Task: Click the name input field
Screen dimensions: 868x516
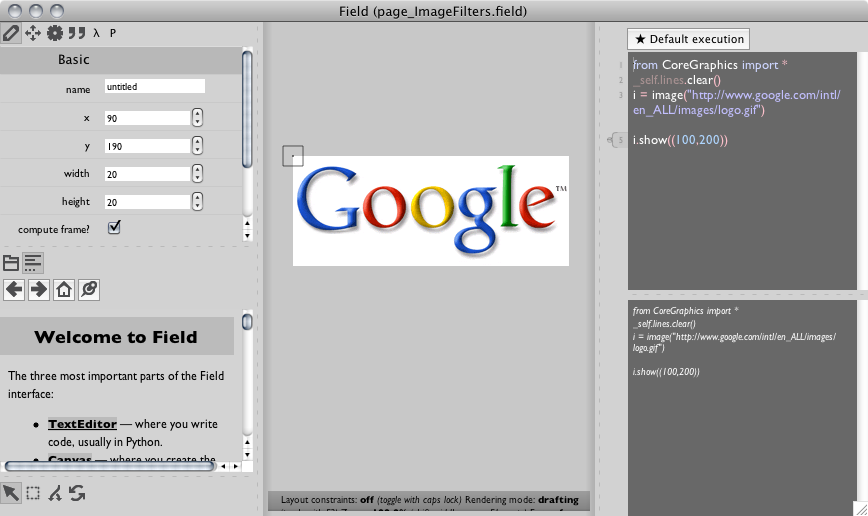Action: tap(155, 87)
